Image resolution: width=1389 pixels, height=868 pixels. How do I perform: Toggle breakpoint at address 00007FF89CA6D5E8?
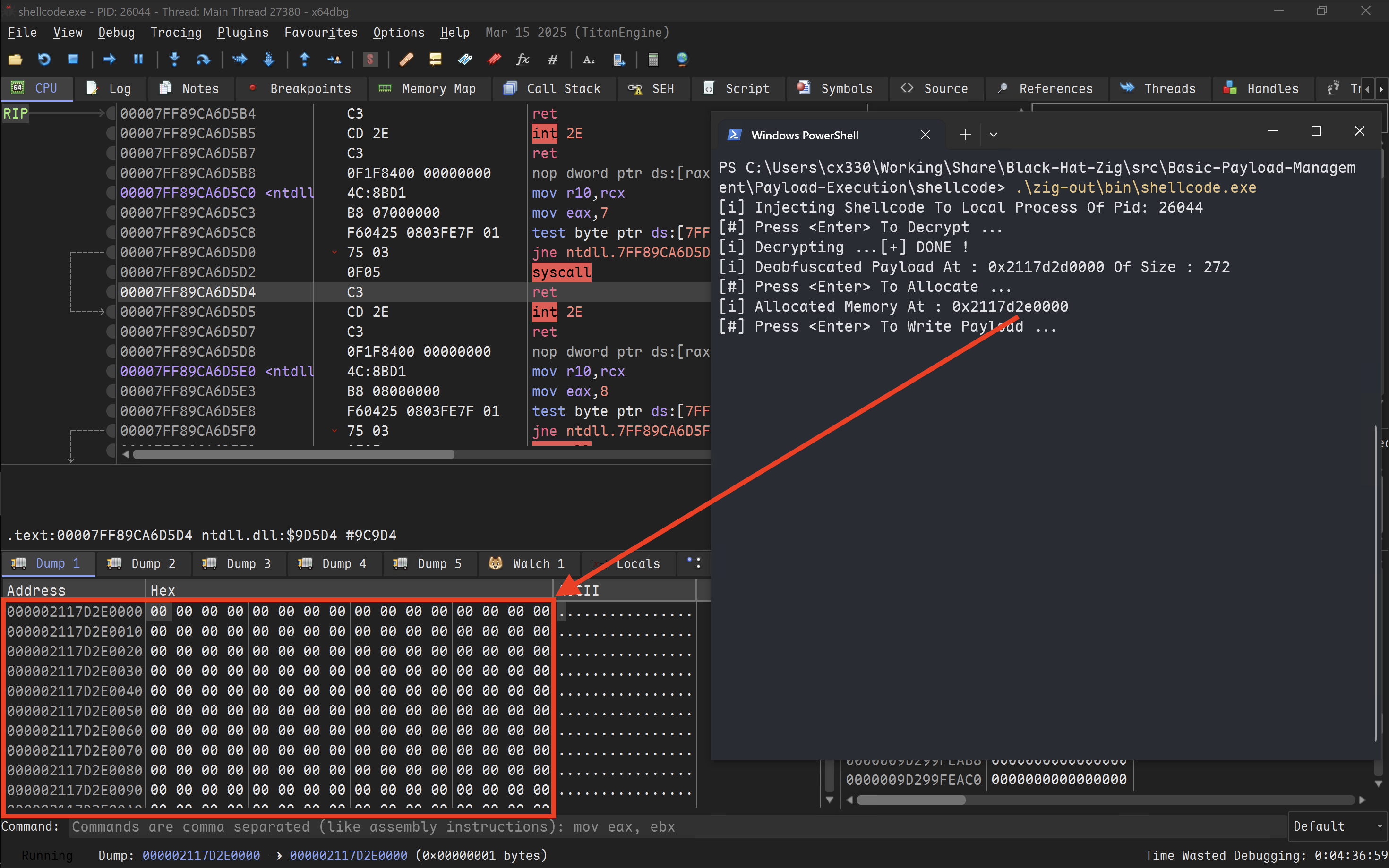pos(111,411)
